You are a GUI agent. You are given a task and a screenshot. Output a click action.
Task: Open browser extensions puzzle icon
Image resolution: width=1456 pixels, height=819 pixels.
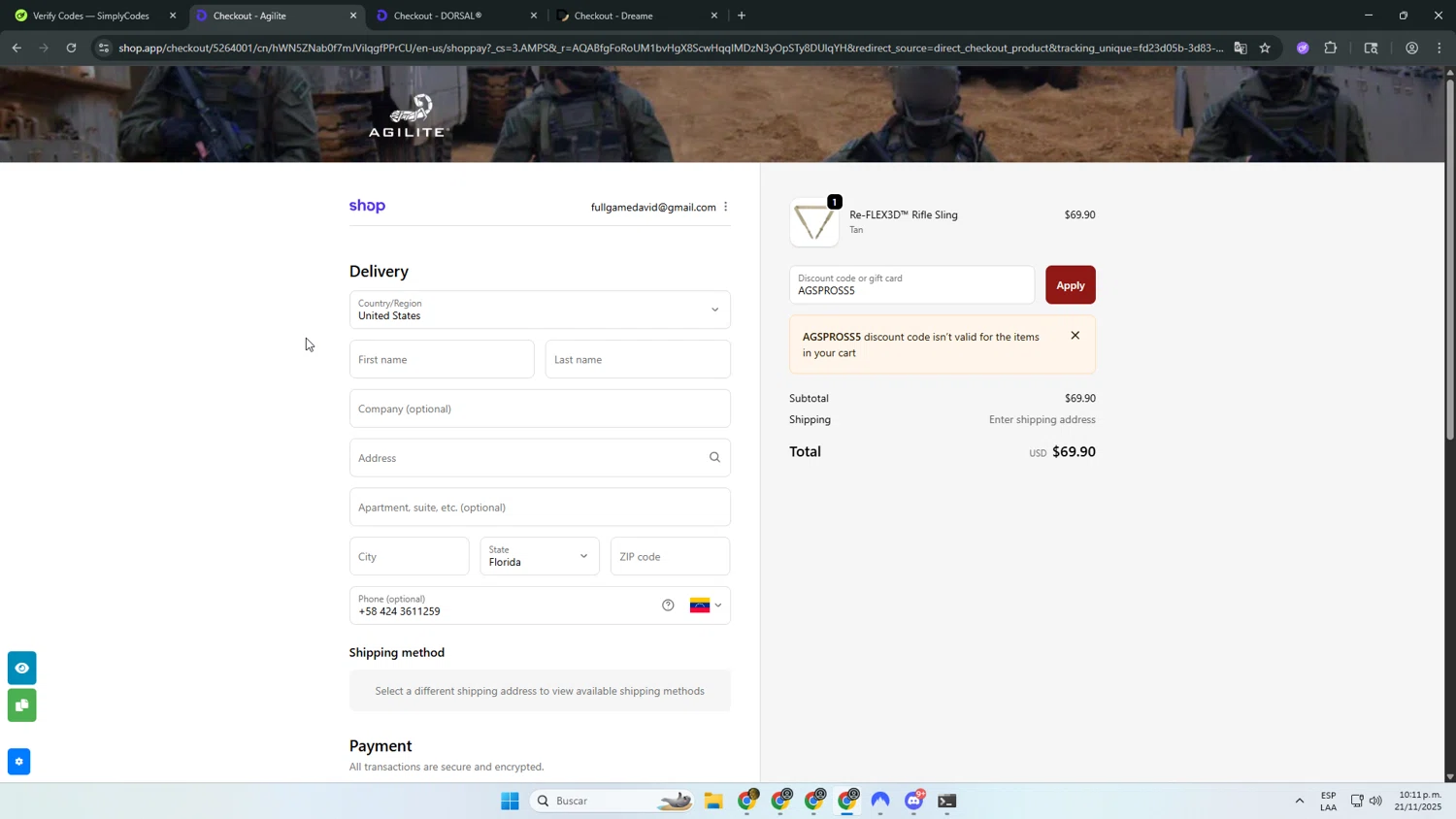point(1331,48)
